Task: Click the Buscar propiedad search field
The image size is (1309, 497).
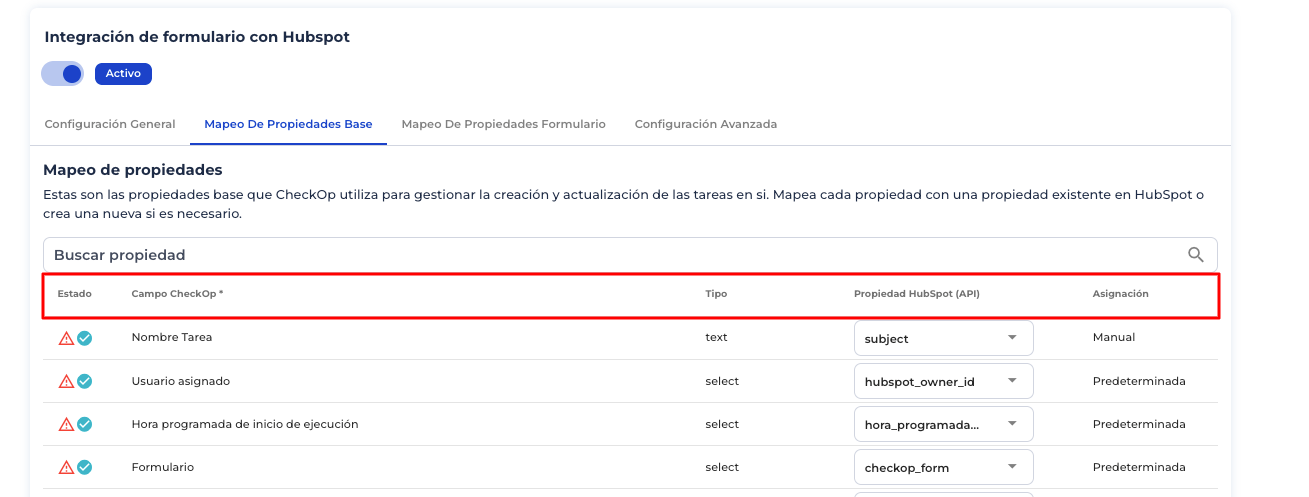Action: click(600, 255)
